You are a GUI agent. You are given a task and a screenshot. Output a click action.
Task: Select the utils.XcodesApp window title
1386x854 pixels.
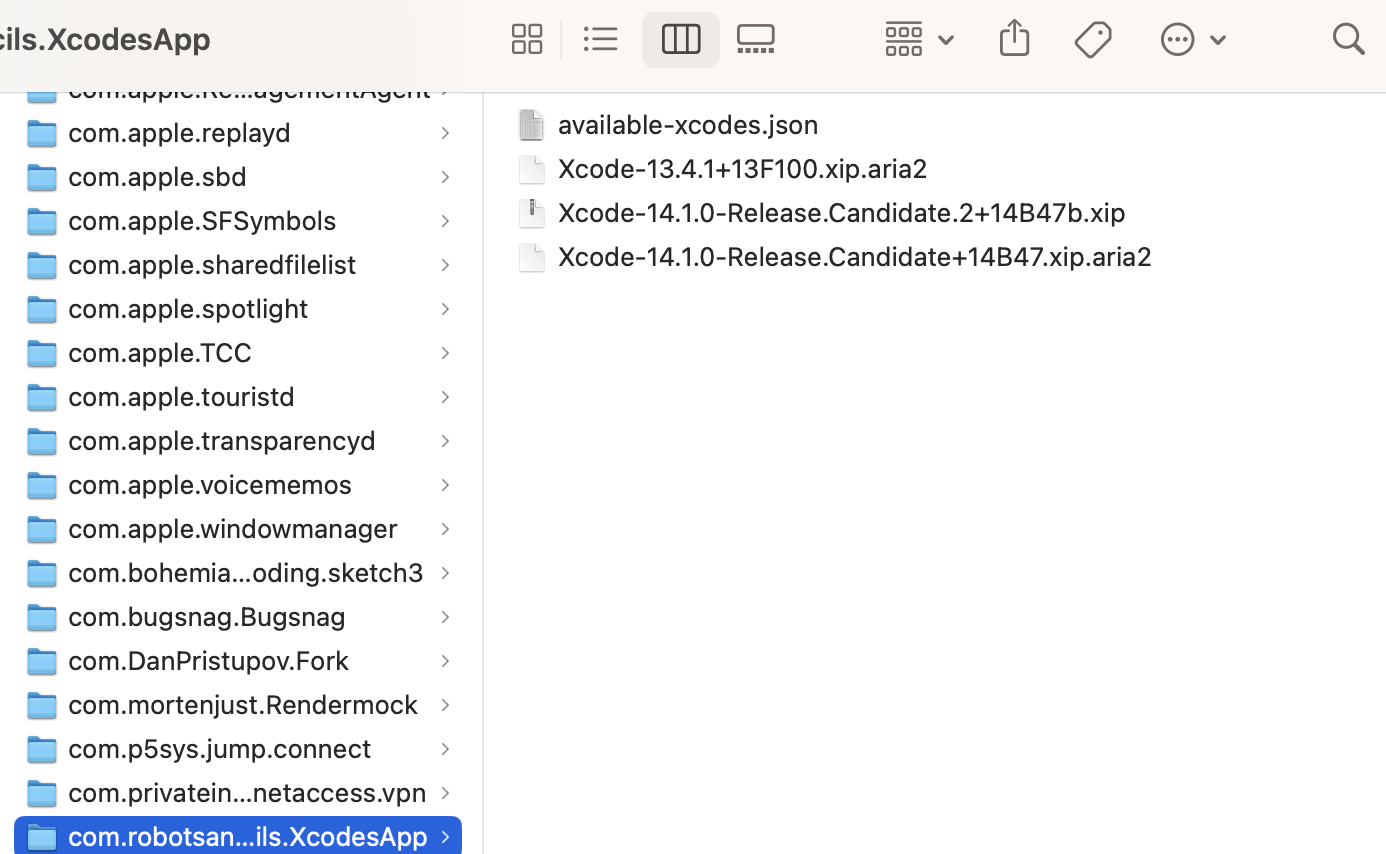[x=105, y=39]
